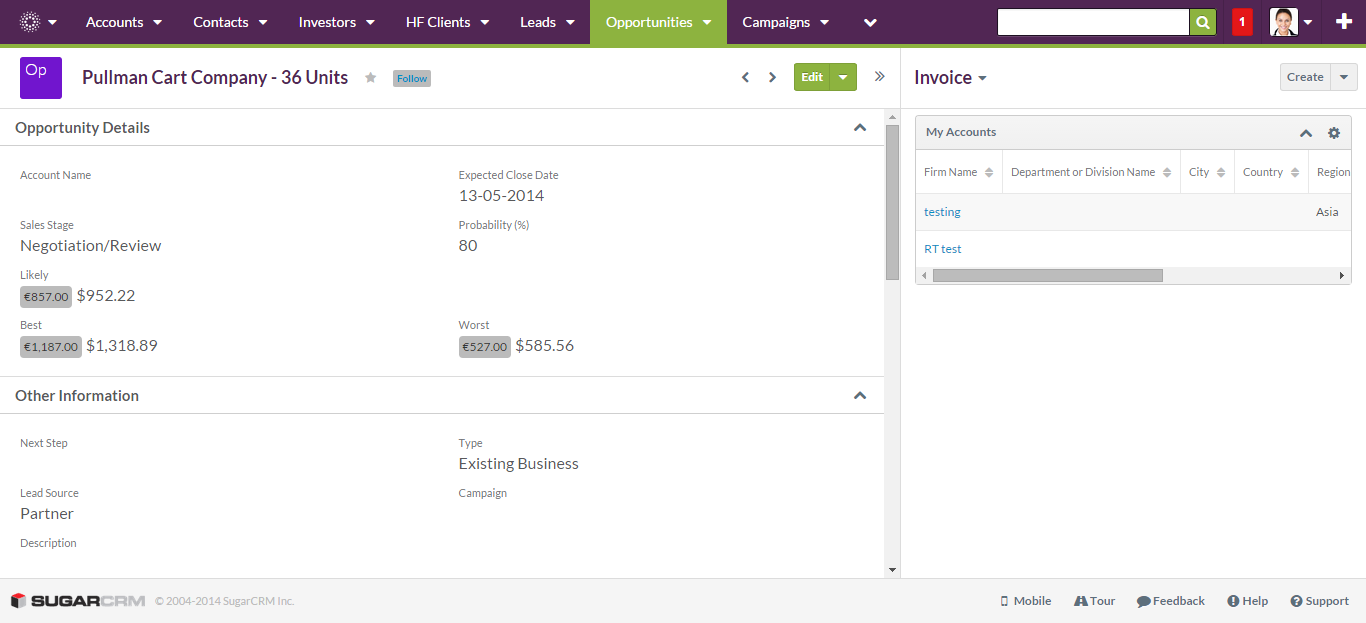Click the global search input field
1366x623 pixels.
[x=1093, y=22]
